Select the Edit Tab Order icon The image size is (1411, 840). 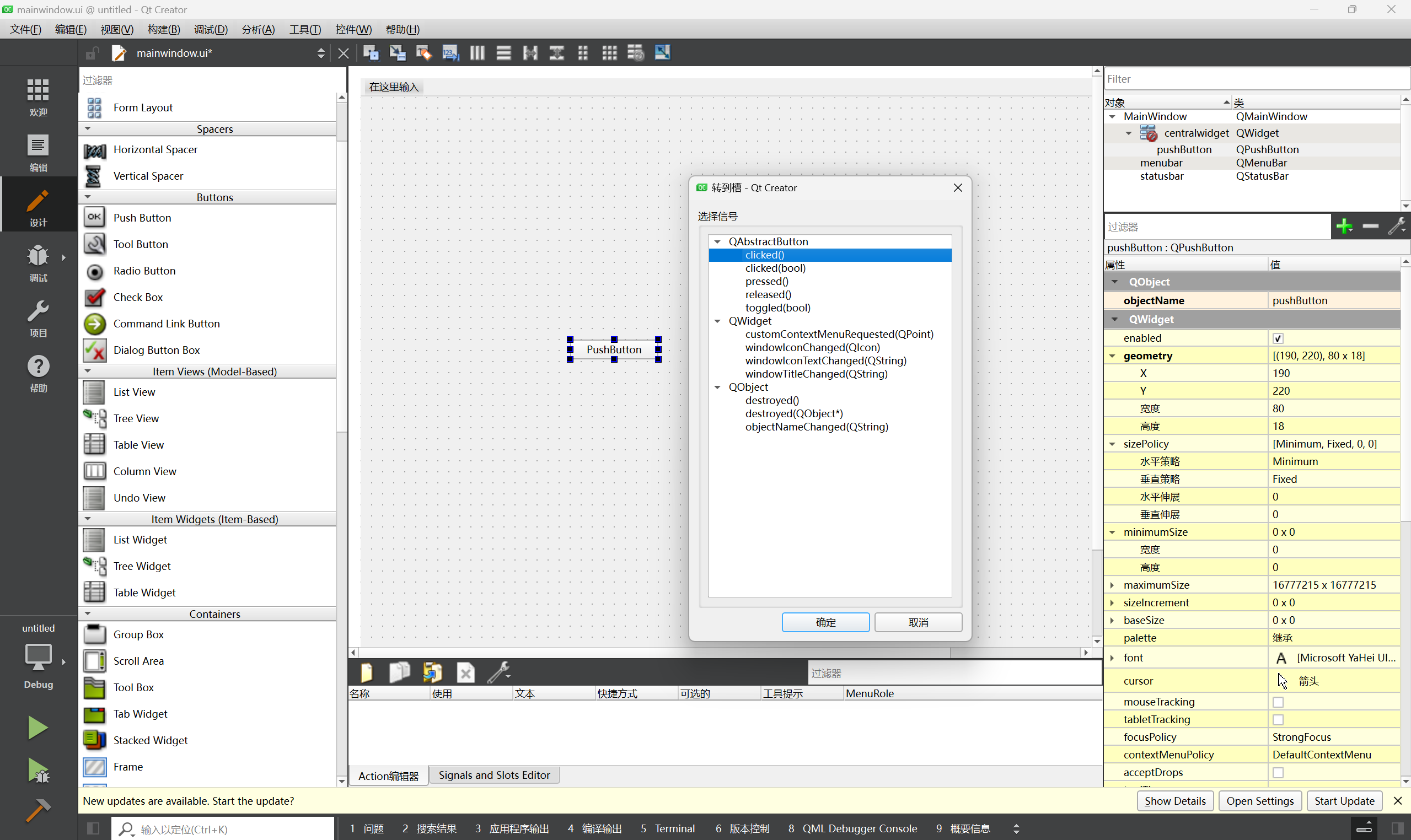tap(450, 53)
